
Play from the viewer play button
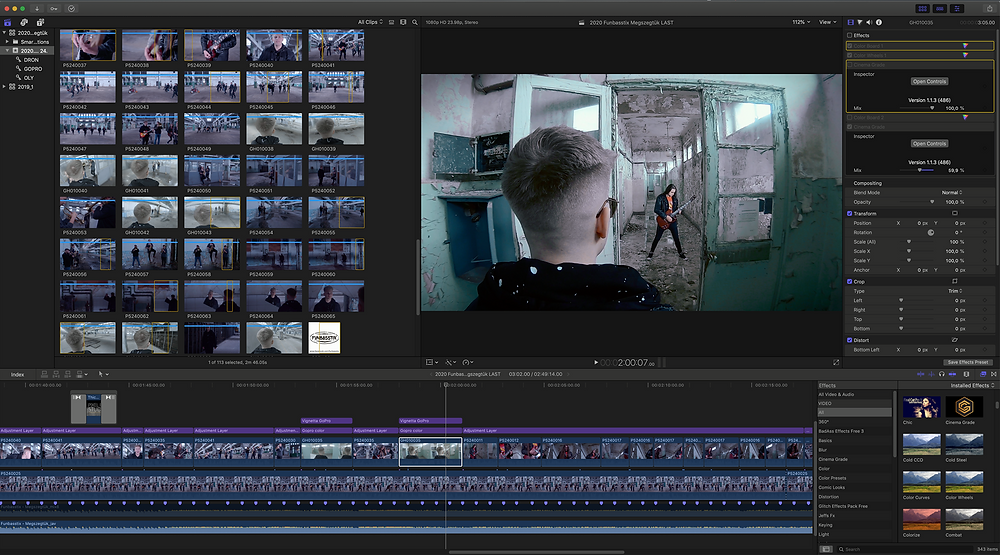coord(596,362)
